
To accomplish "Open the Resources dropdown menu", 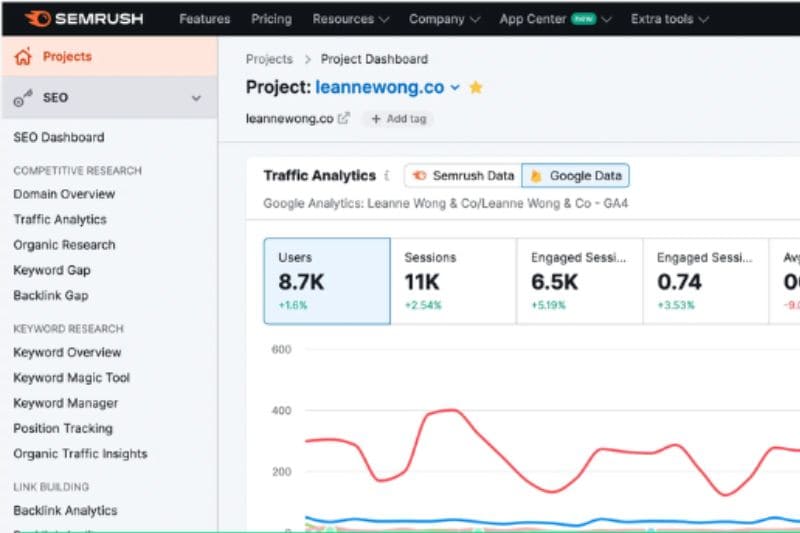I will 350,19.
